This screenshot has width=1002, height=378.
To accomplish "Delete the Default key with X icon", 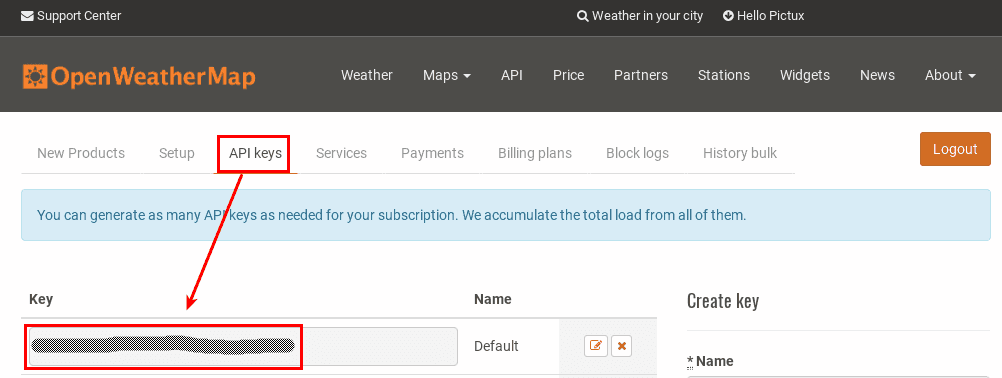I will pos(622,346).
